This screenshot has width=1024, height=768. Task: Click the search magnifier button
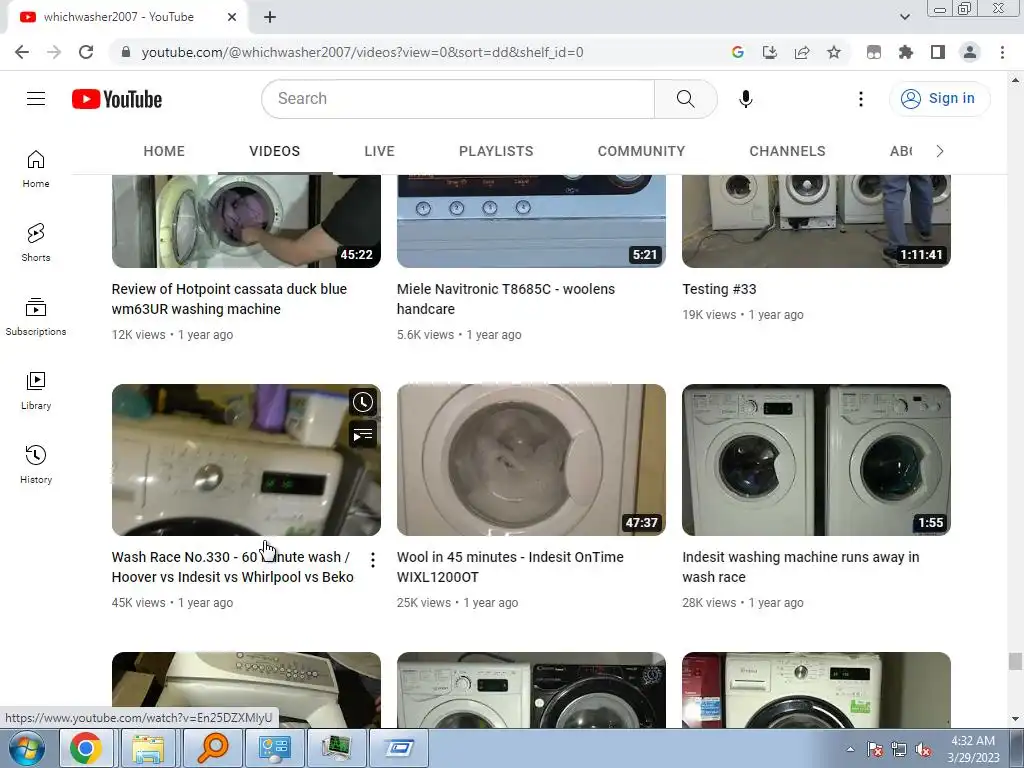coord(685,99)
